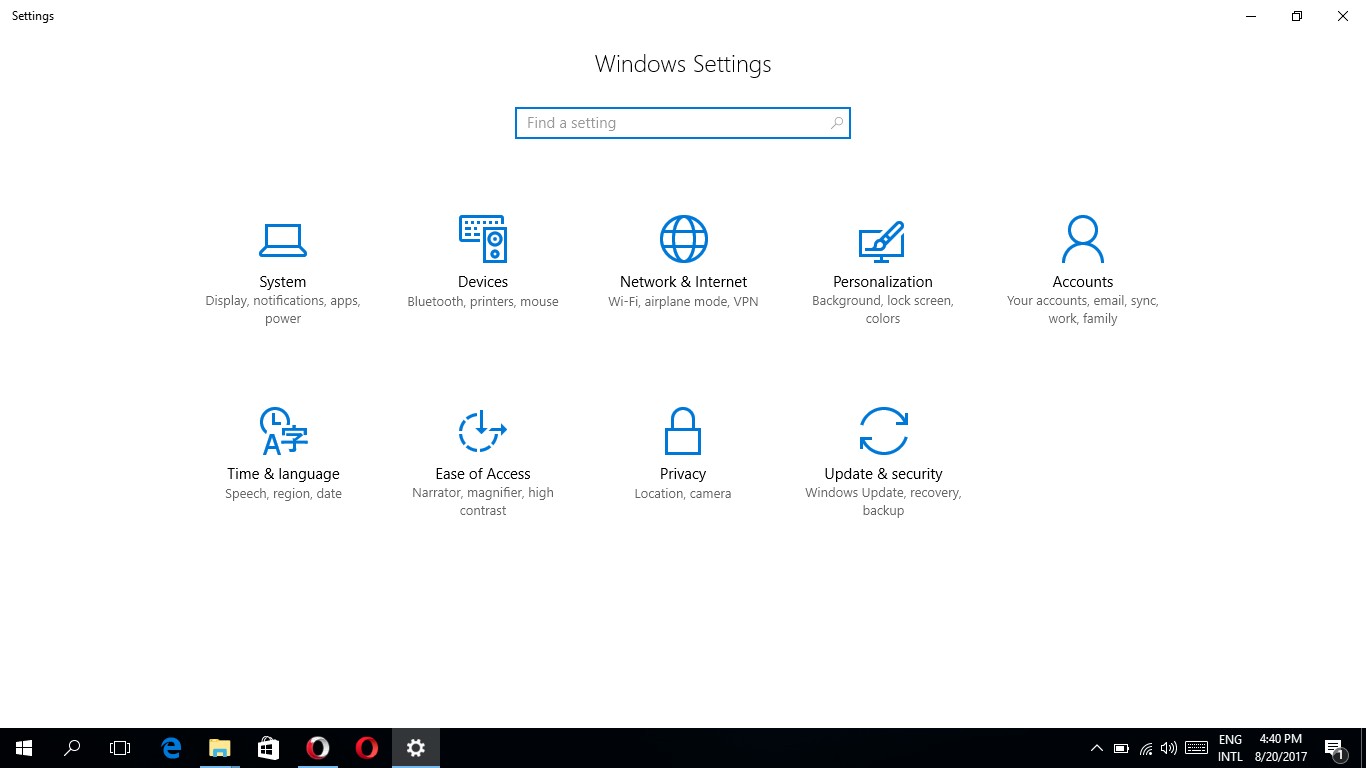Open the Devices settings category
The image size is (1366, 768).
[483, 263]
